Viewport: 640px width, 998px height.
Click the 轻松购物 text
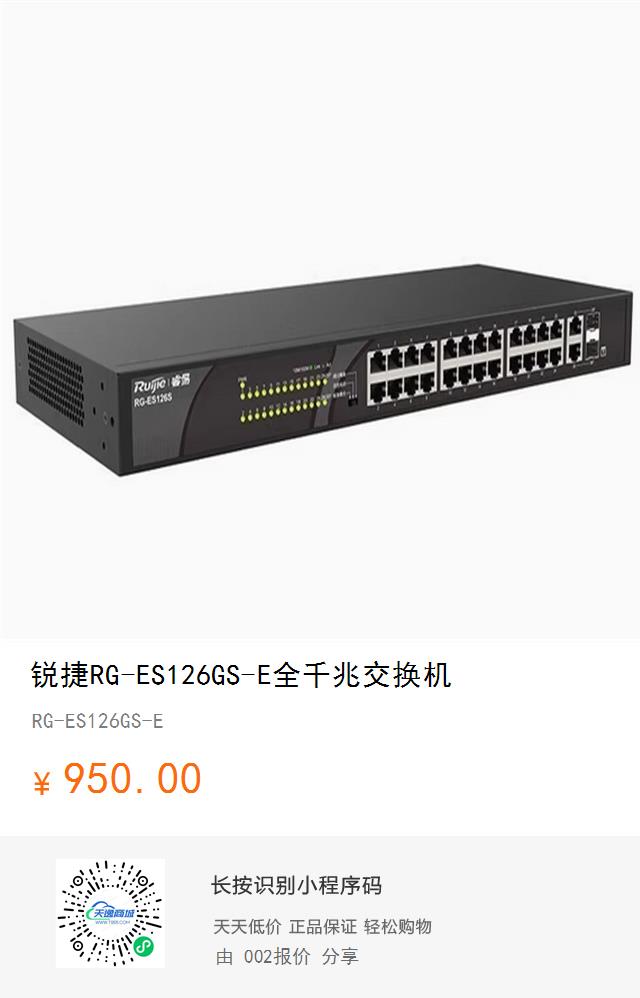point(398,927)
